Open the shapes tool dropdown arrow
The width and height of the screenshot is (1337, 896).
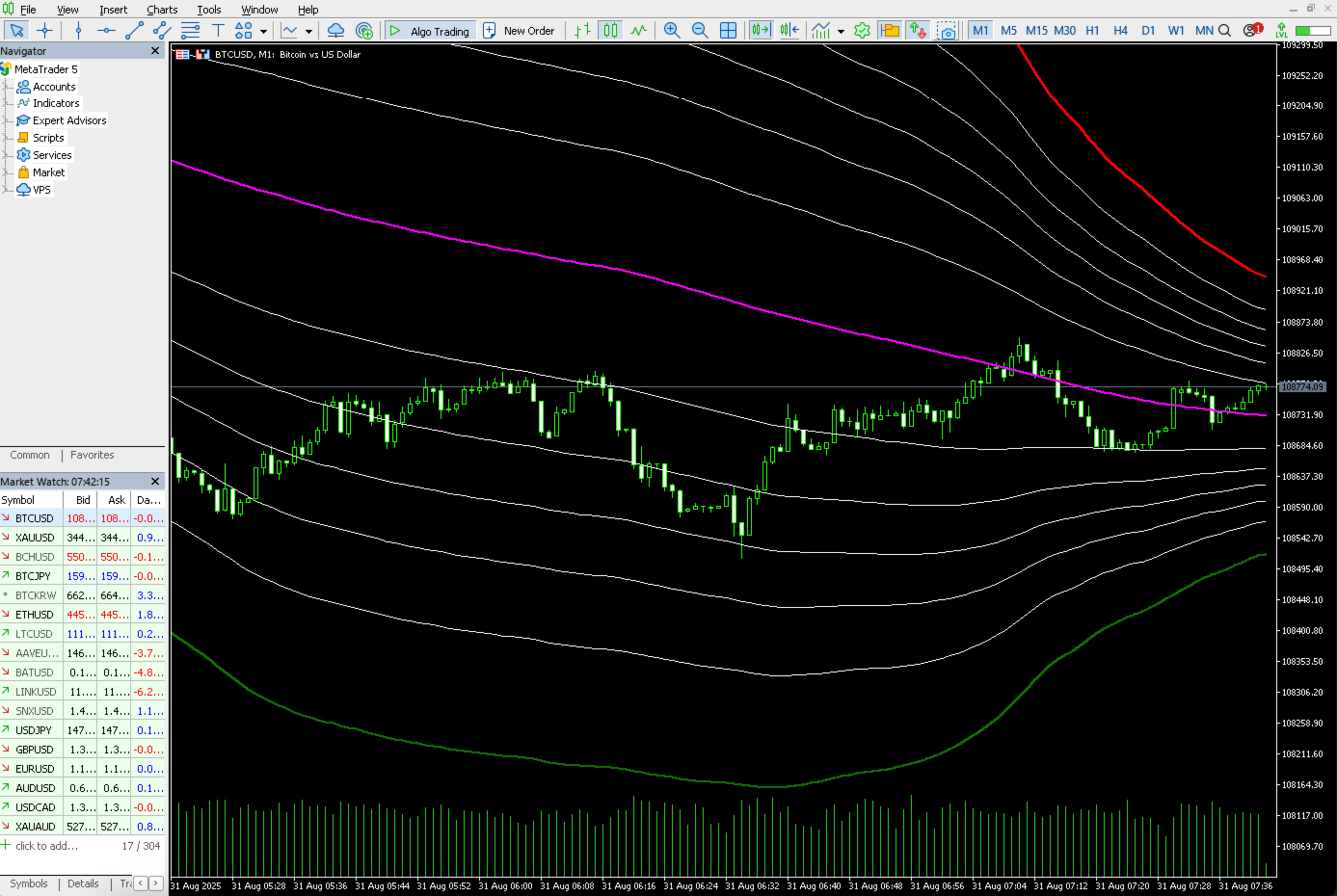263,31
